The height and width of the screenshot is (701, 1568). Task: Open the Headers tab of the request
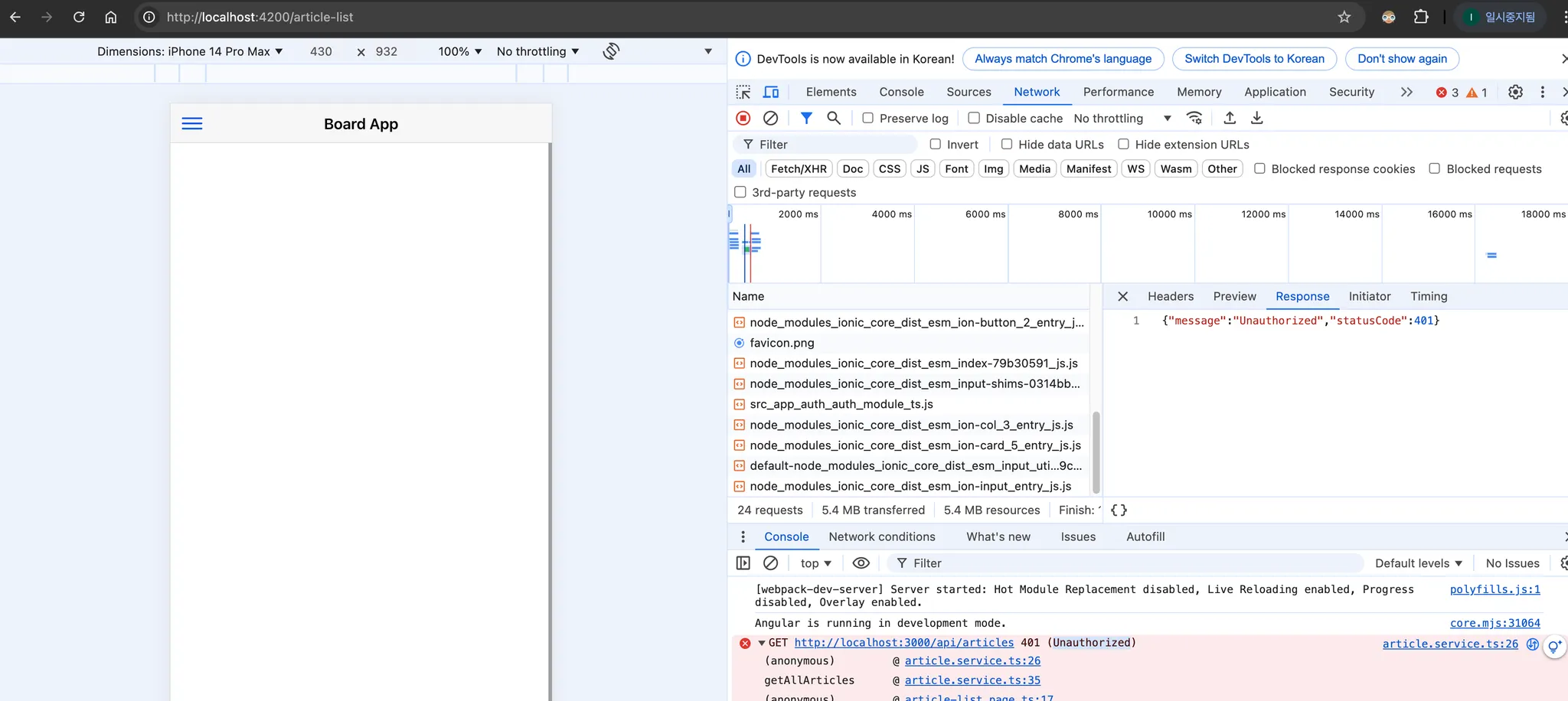1170,296
